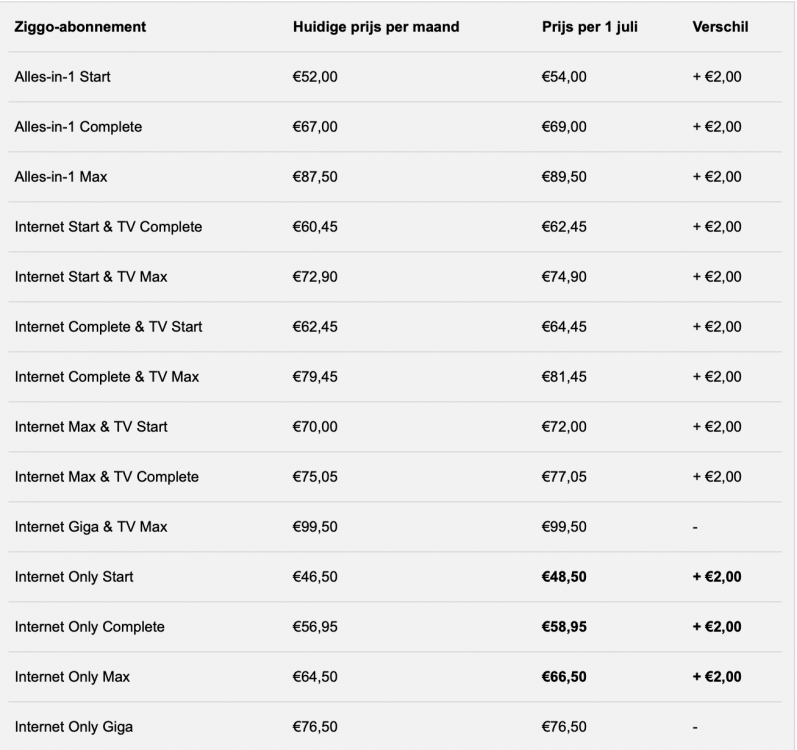Click the Prijs per 1 juli header

coord(590,27)
